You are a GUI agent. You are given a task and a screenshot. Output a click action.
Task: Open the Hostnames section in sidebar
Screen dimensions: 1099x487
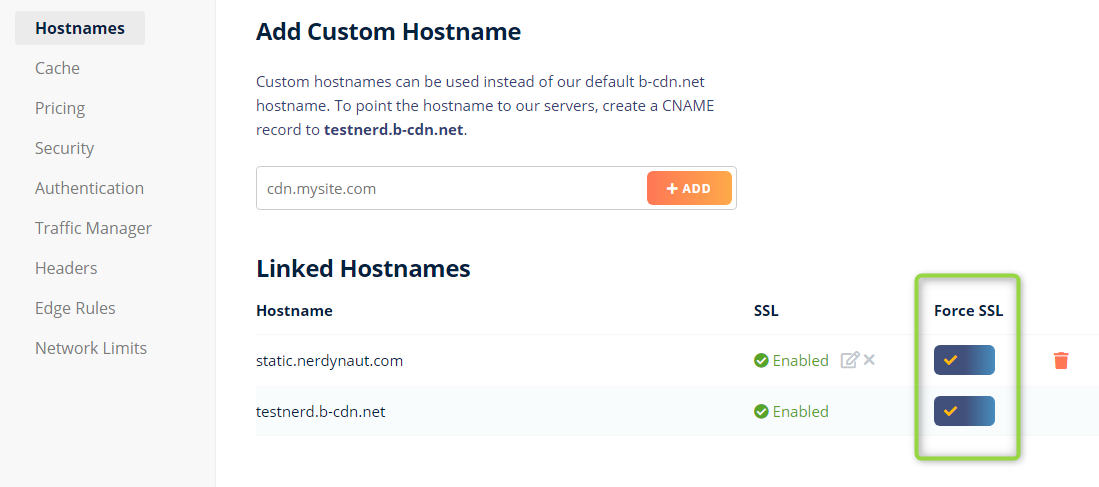coord(80,28)
